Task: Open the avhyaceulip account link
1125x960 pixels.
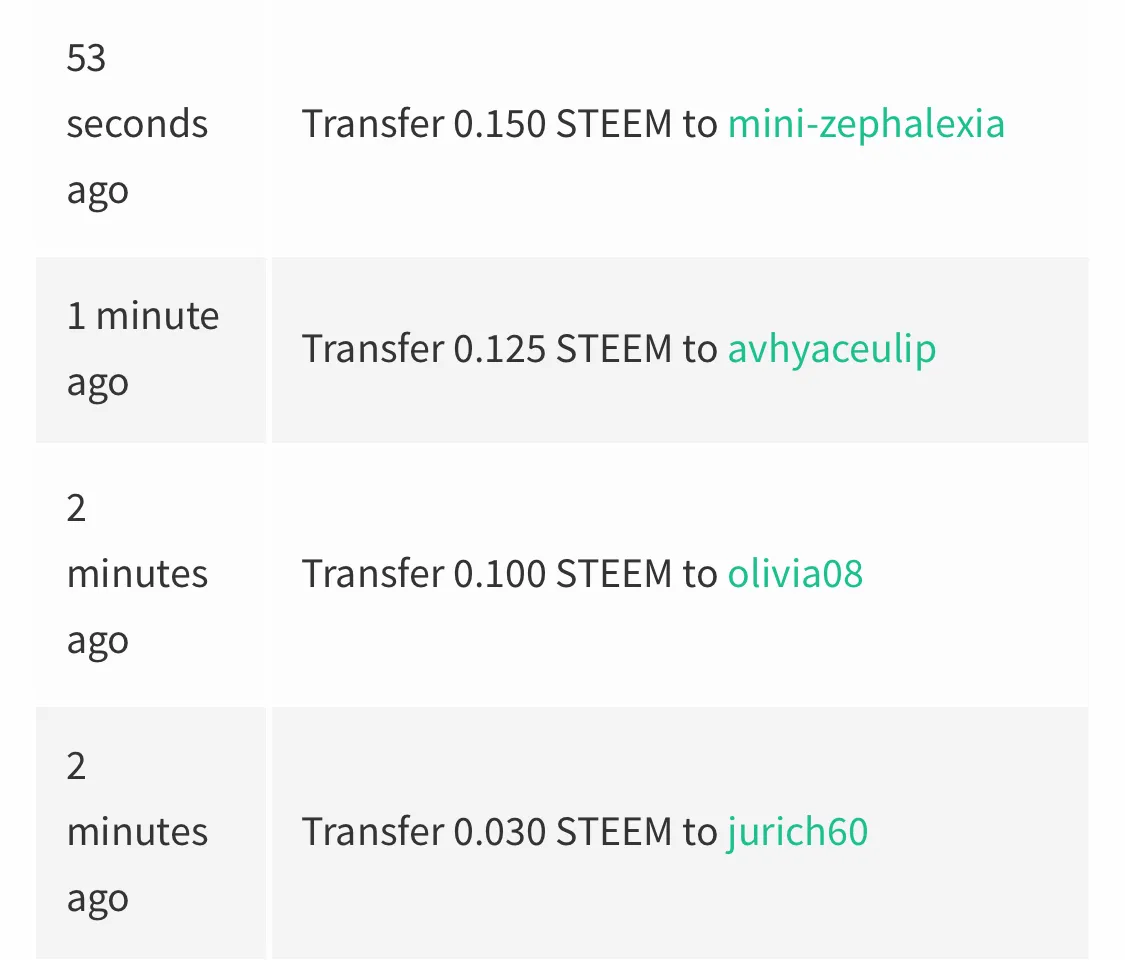Action: [x=832, y=349]
